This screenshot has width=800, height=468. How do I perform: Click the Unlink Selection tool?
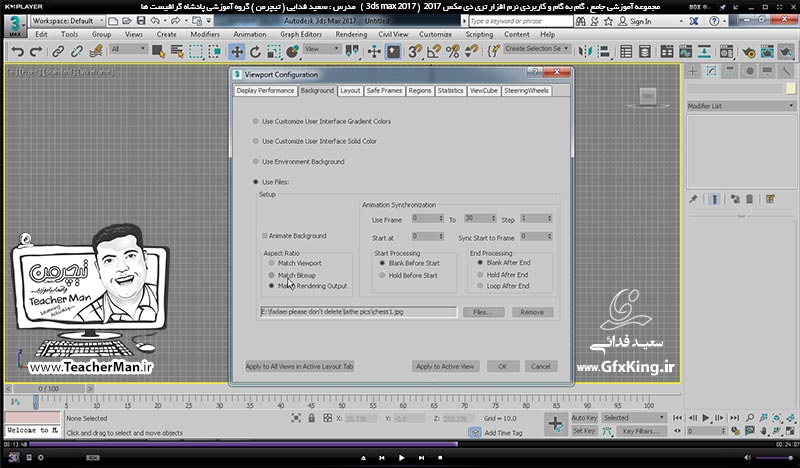77,52
